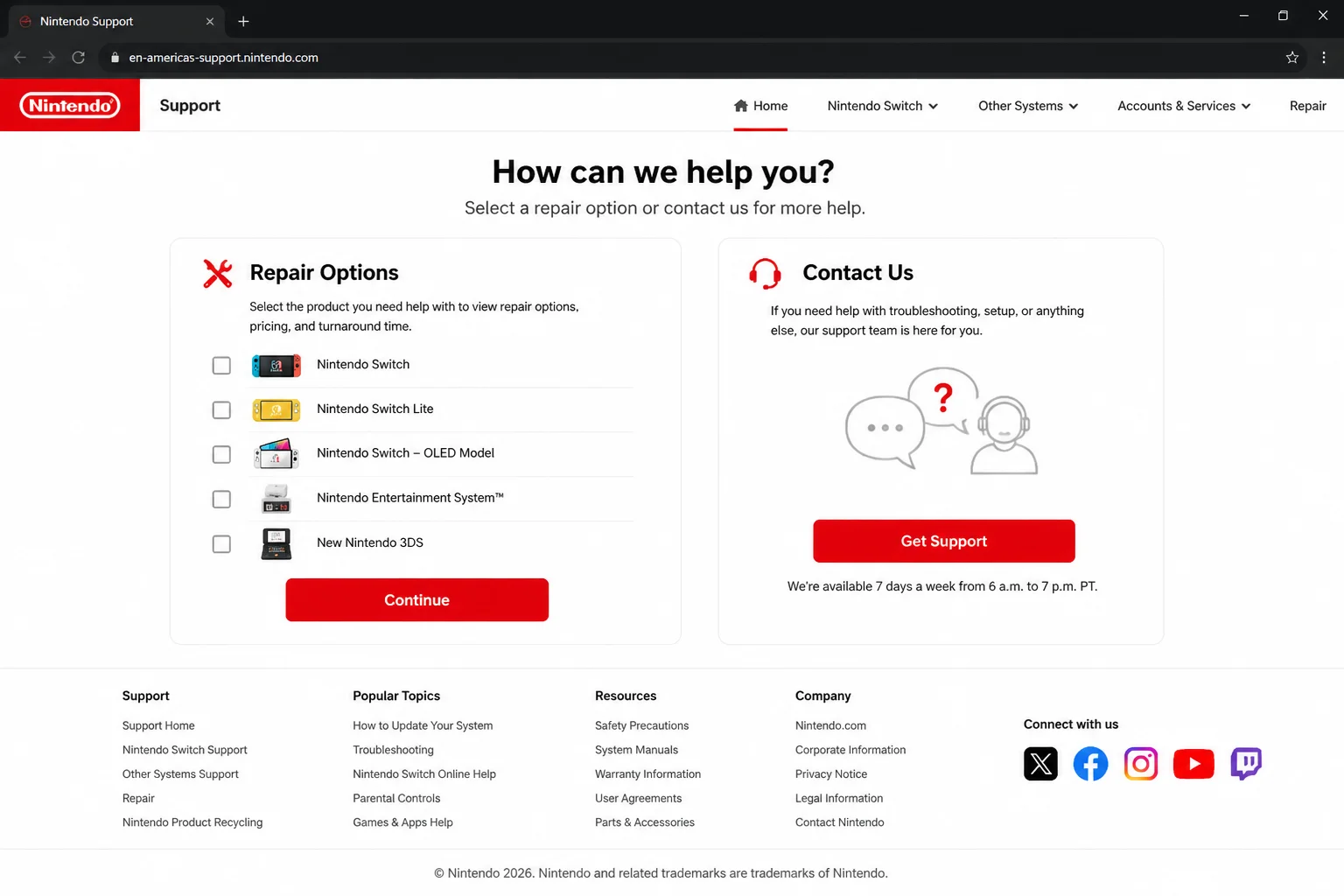Click the red Continue button

416,600
